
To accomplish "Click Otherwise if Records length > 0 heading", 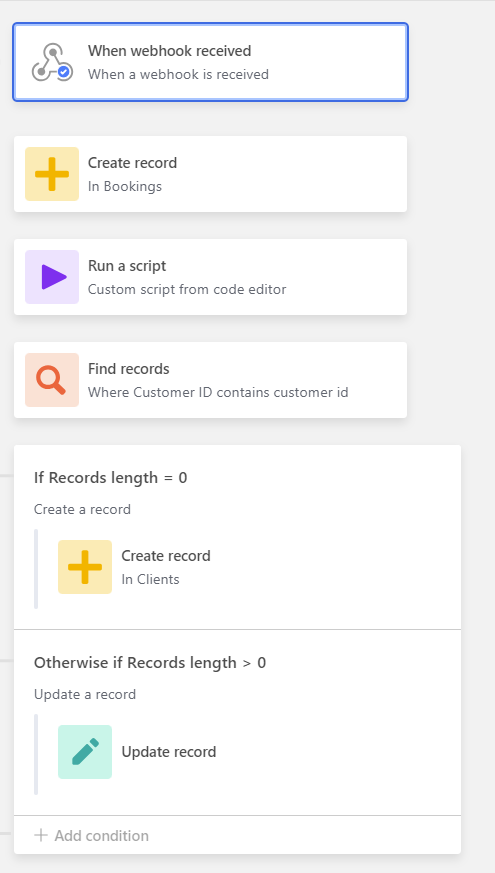I will pyautogui.click(x=150, y=663).
